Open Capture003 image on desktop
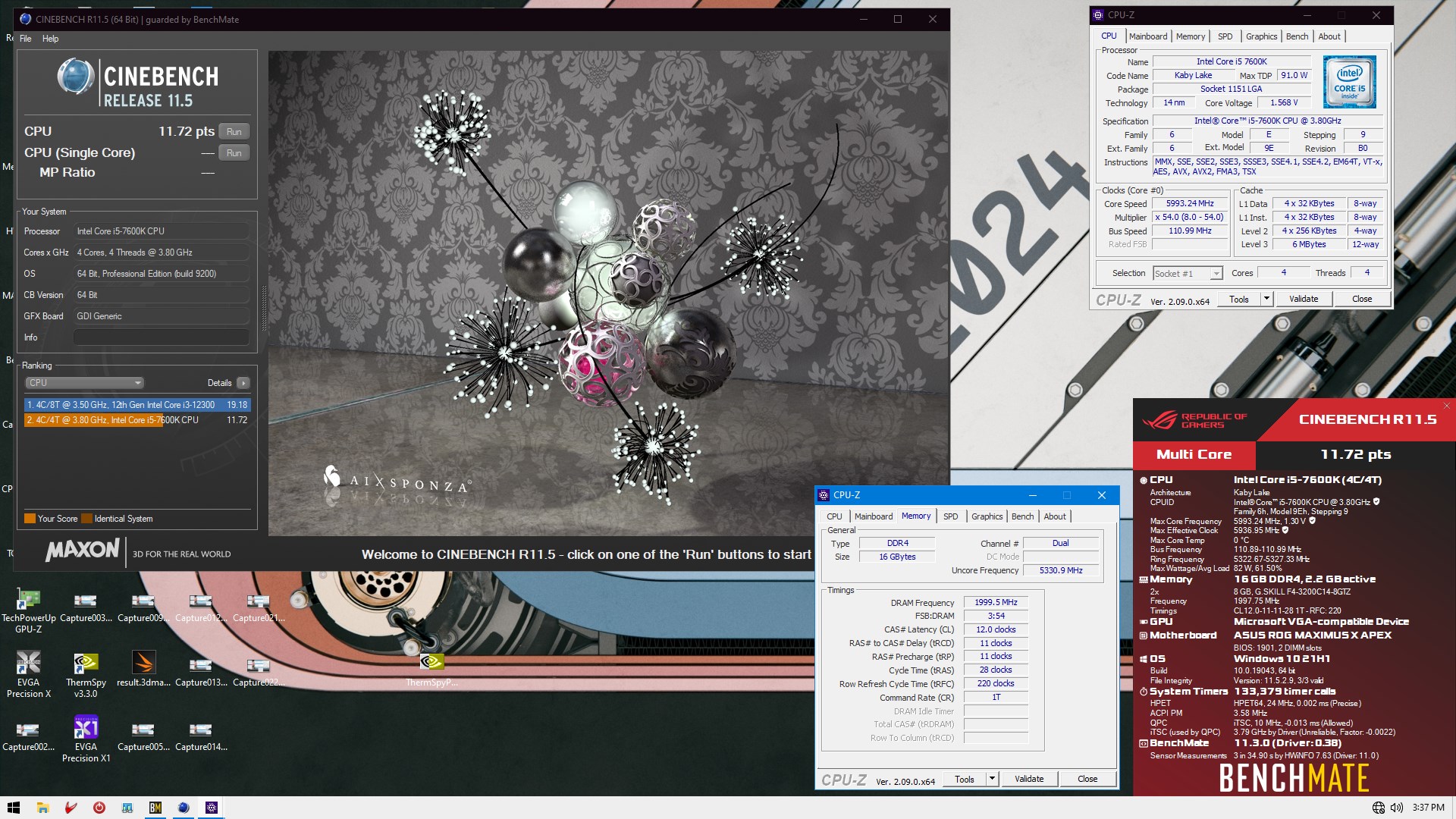 click(x=86, y=607)
